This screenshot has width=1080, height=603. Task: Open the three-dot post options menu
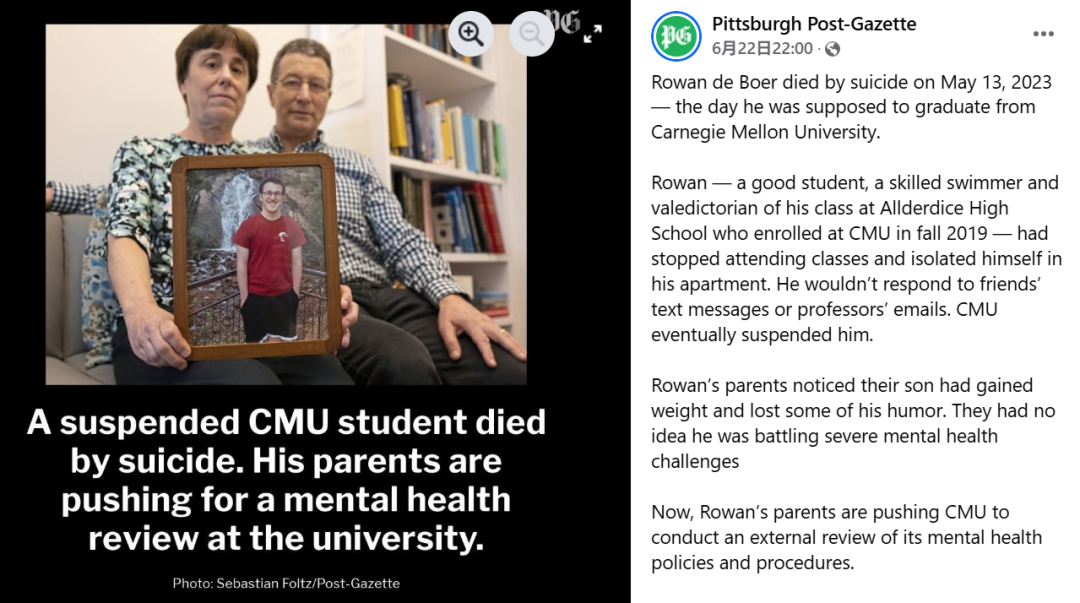1043,34
